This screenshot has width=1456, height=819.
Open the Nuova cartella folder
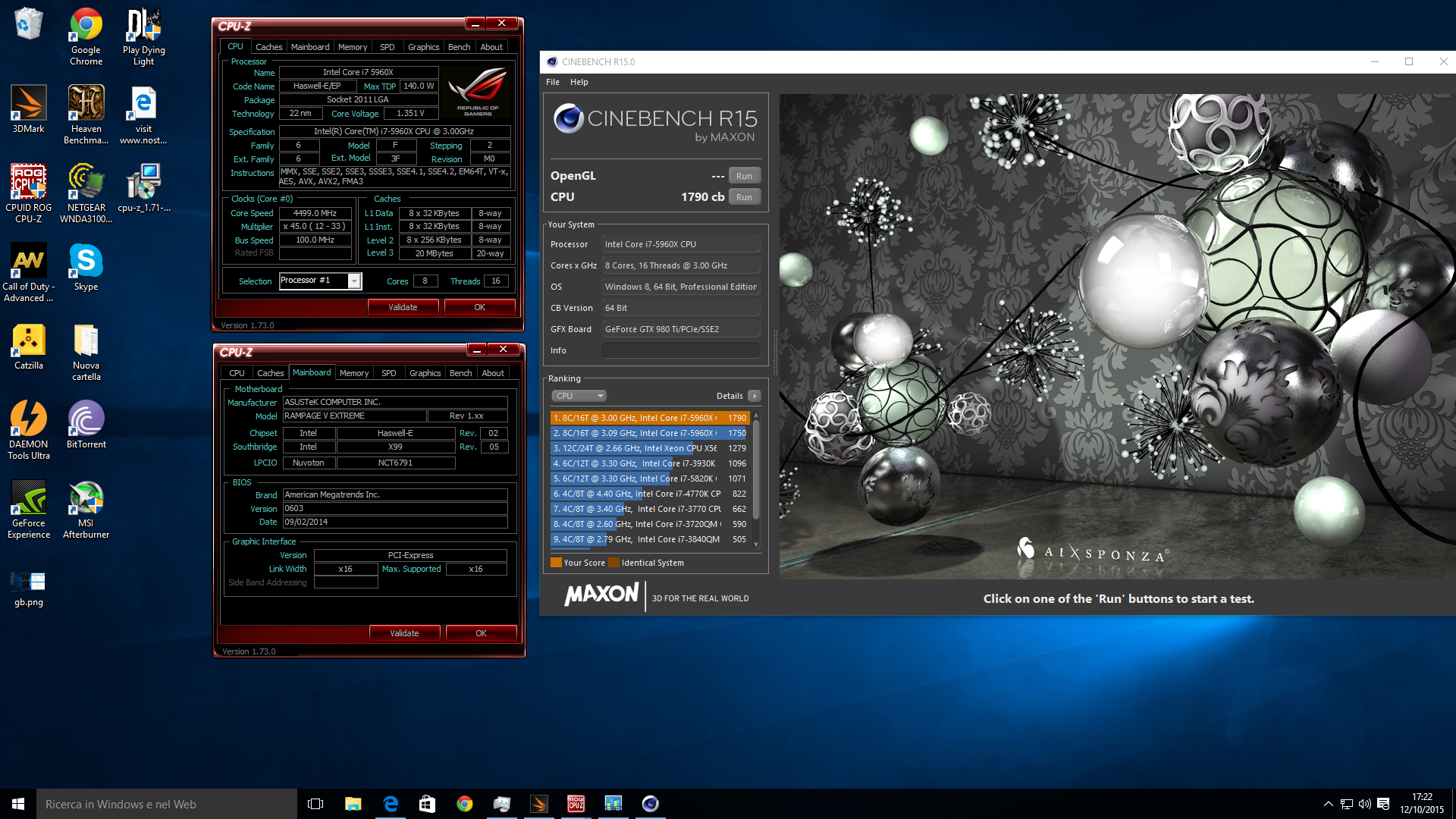point(86,352)
